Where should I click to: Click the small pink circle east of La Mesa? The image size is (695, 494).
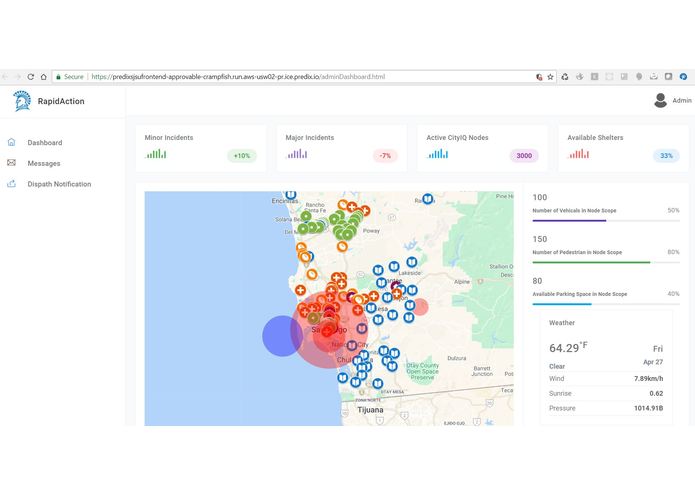point(420,306)
